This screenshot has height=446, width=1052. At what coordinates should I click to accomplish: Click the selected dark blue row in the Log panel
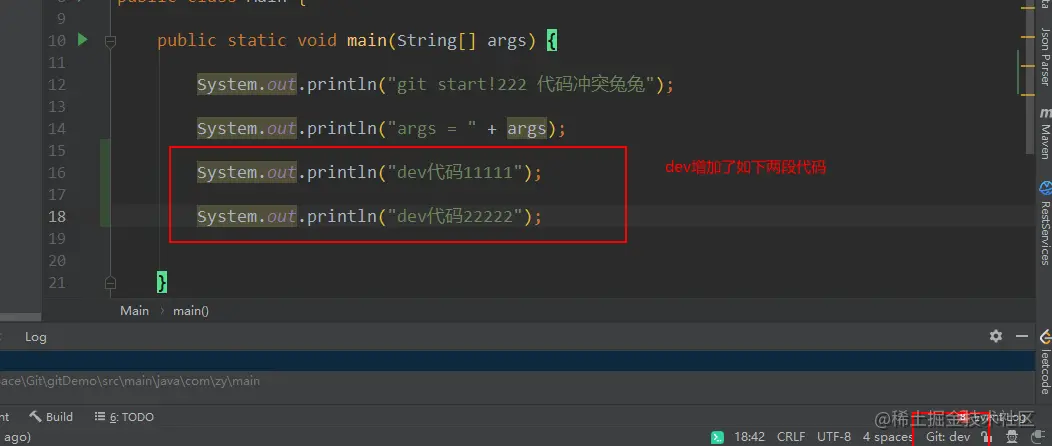pos(517,360)
